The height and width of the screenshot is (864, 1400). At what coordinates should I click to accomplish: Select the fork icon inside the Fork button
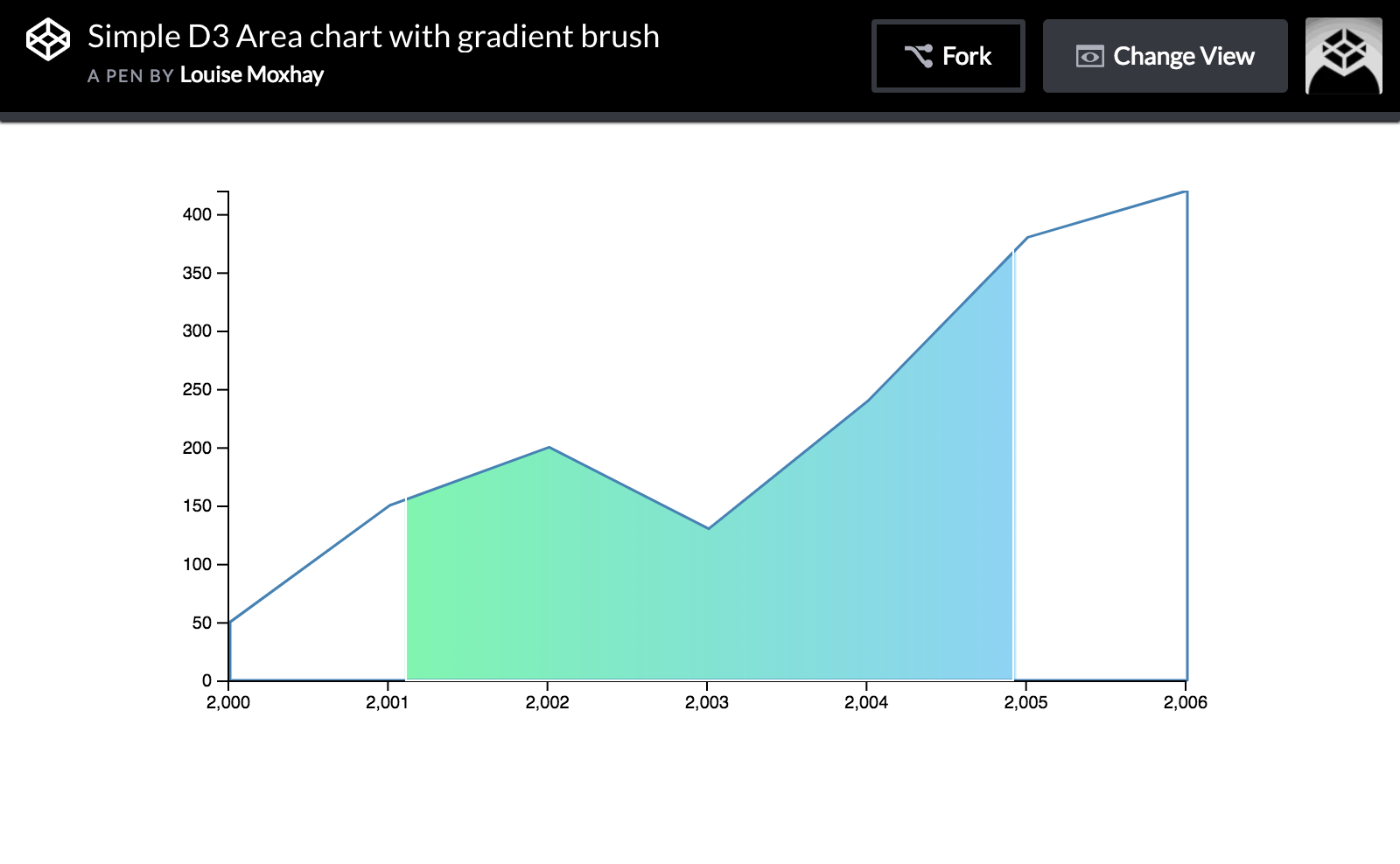pyautogui.click(x=917, y=55)
